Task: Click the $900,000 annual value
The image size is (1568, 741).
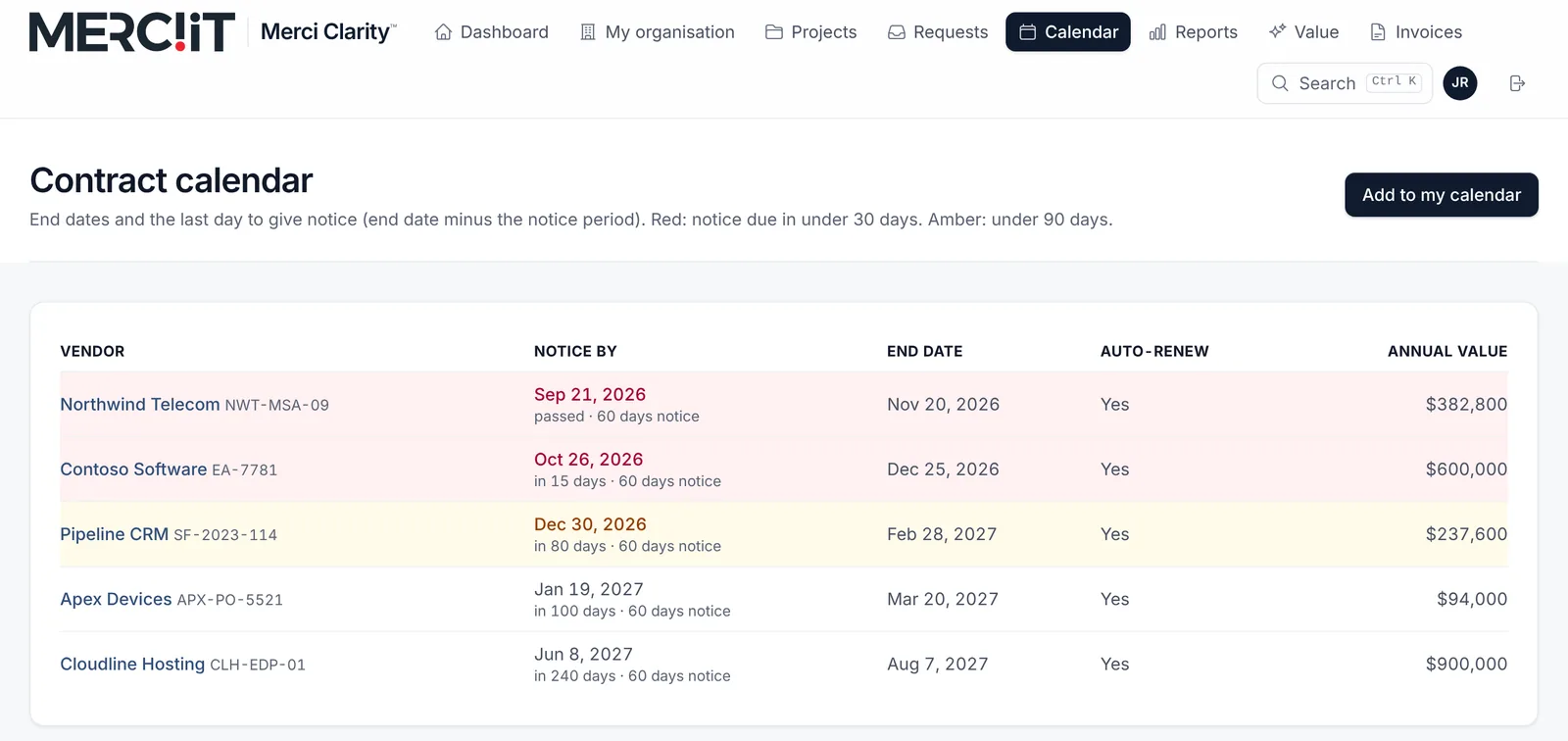Action: click(x=1467, y=664)
